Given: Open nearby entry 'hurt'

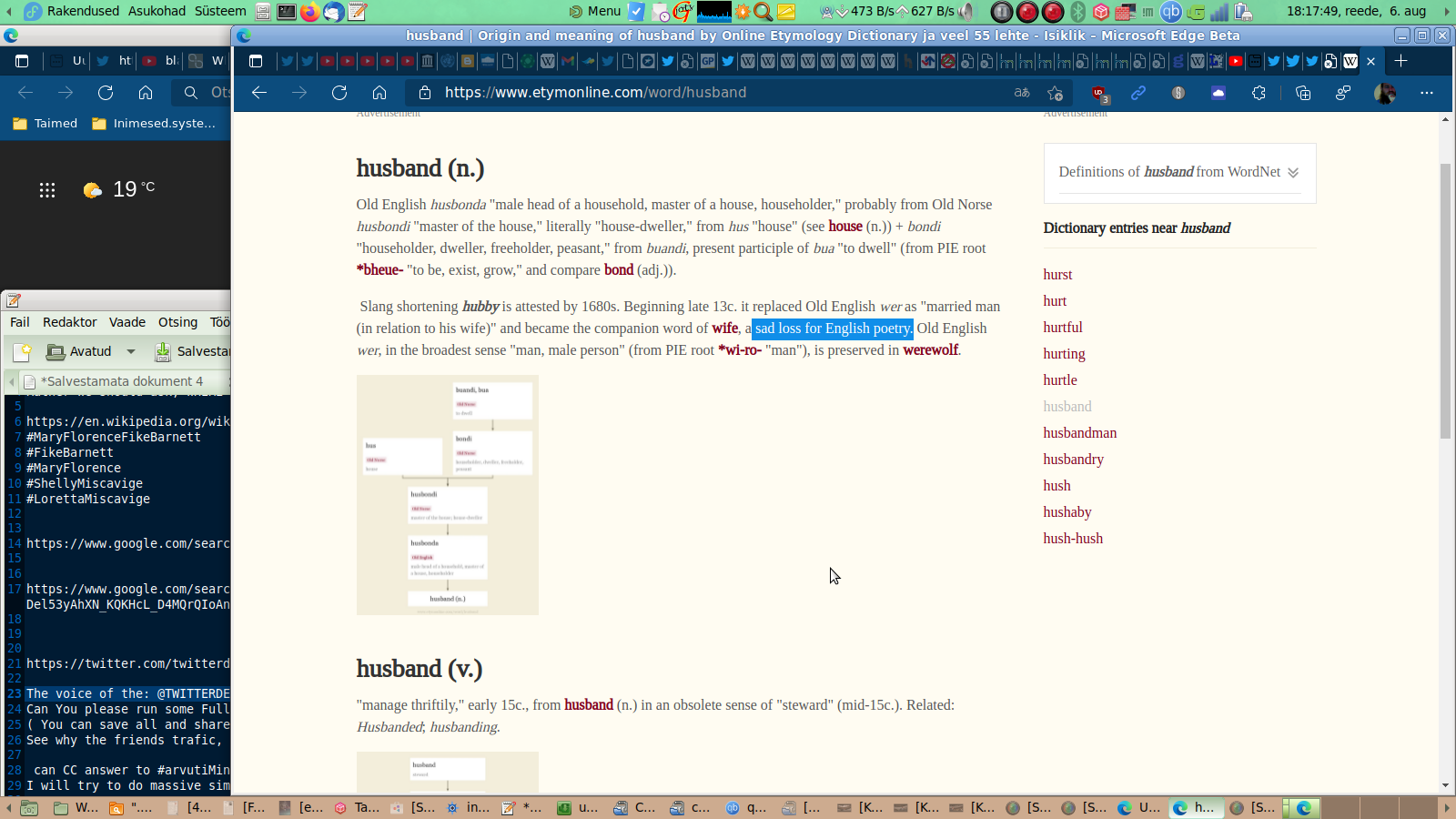Looking at the screenshot, I should [x=1055, y=301].
